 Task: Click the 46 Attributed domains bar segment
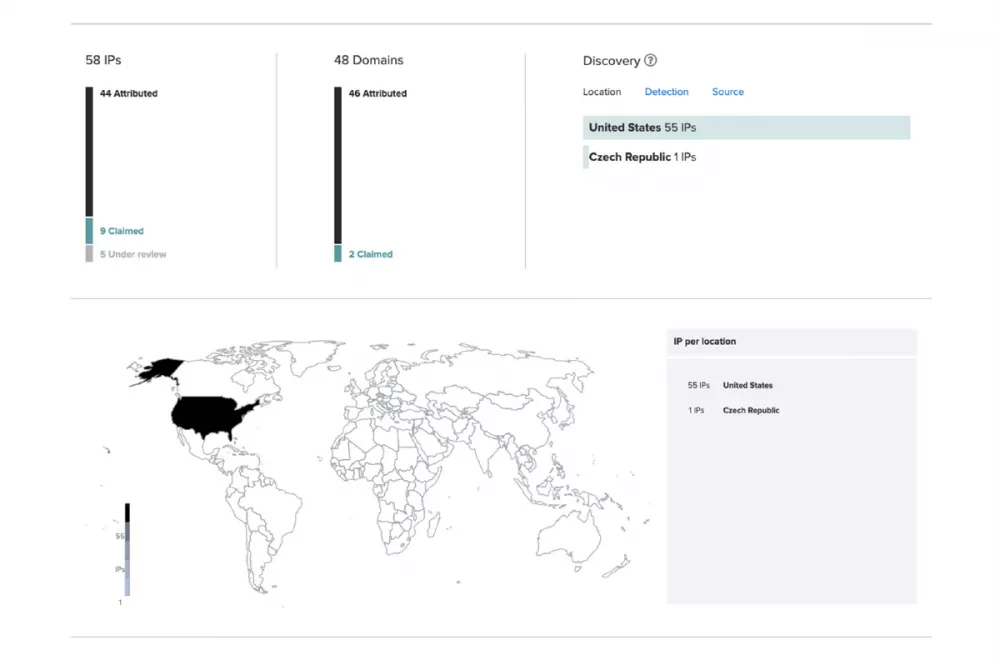click(x=338, y=165)
